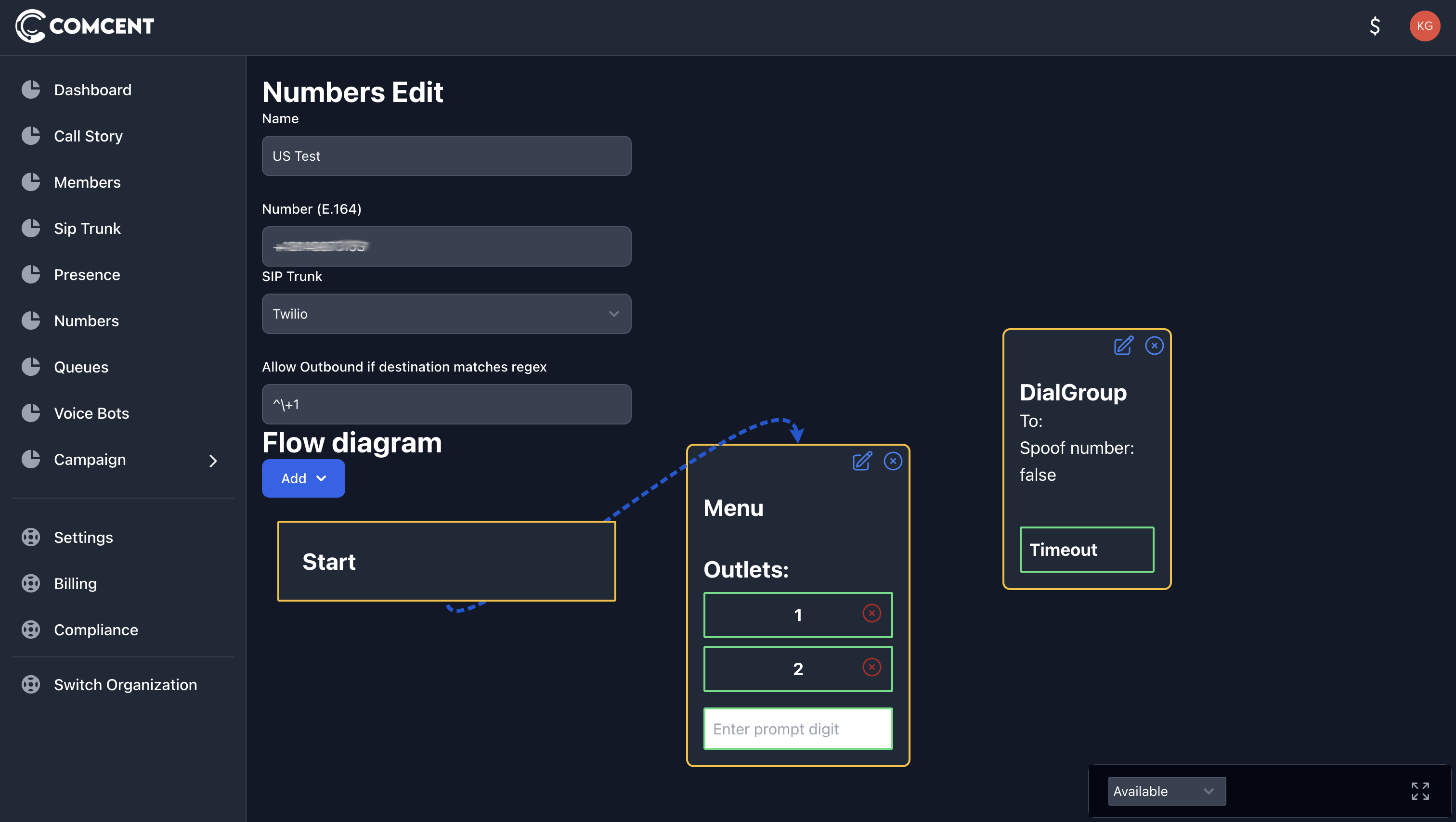The image size is (1456, 822).
Task: Open the SIP Trunk Twilio dropdown
Action: coord(446,314)
